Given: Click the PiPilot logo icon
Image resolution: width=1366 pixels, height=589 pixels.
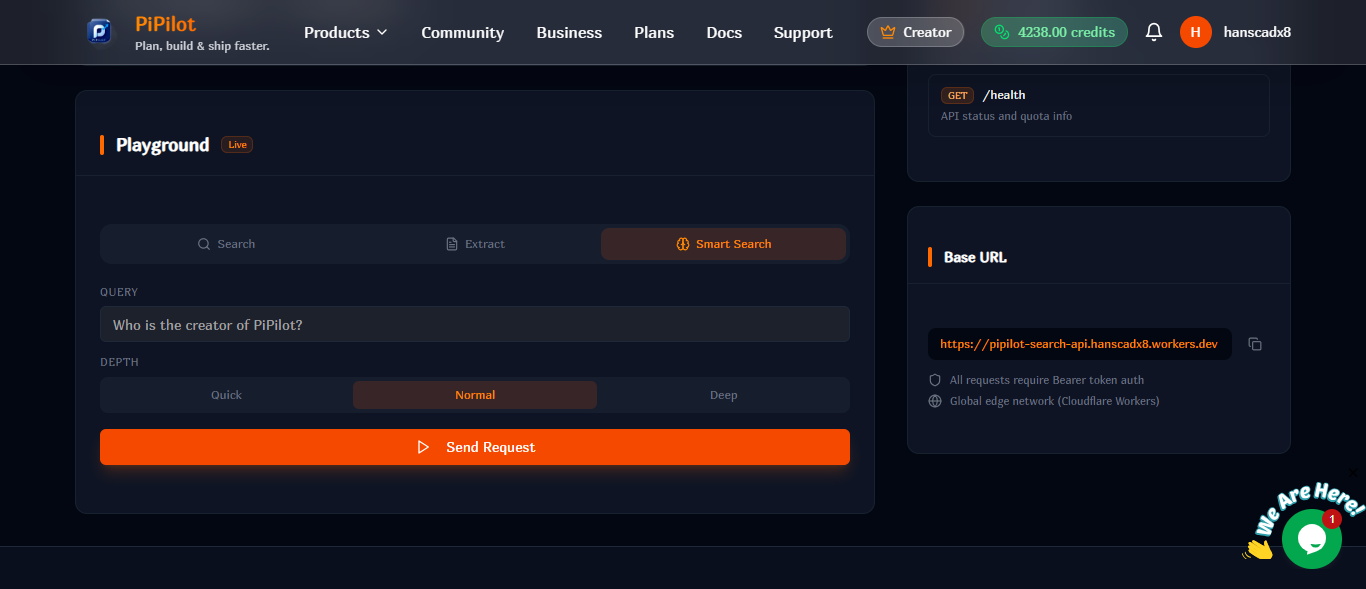Looking at the screenshot, I should (99, 31).
